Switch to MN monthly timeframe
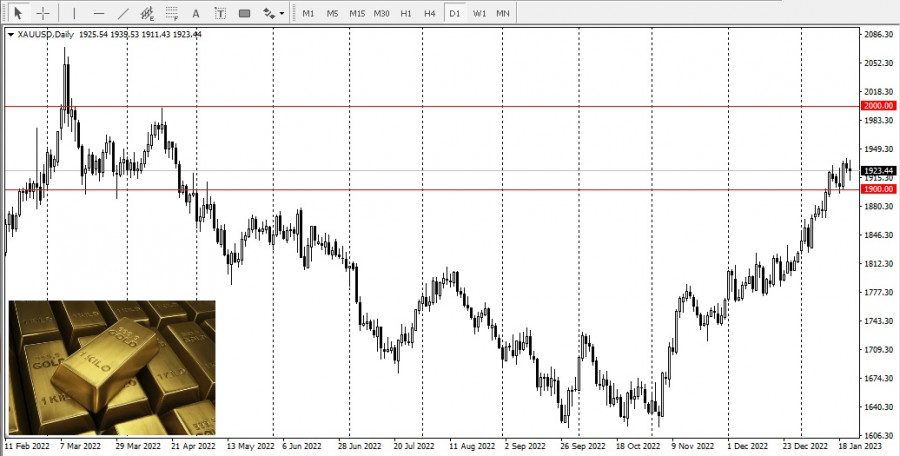This screenshot has height=456, width=900. coord(503,13)
